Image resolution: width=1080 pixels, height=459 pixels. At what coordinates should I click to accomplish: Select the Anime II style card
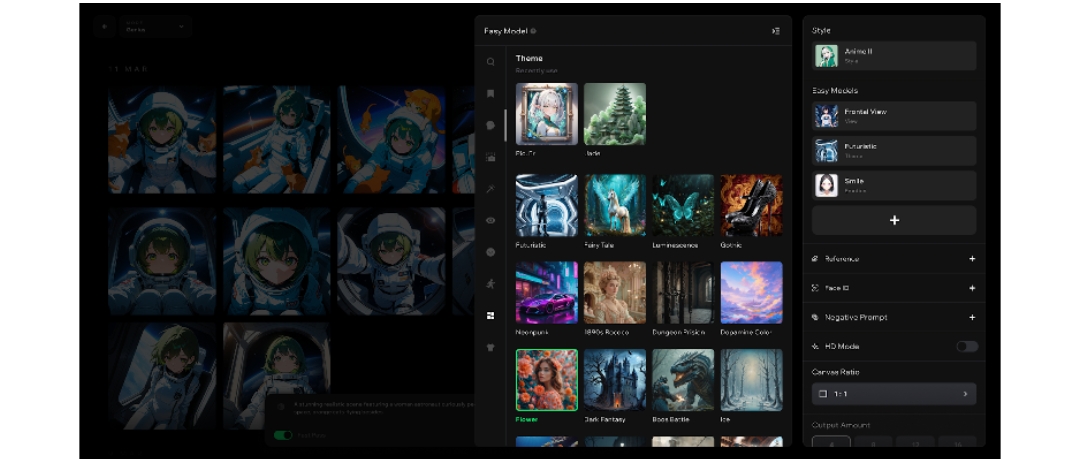tap(893, 56)
